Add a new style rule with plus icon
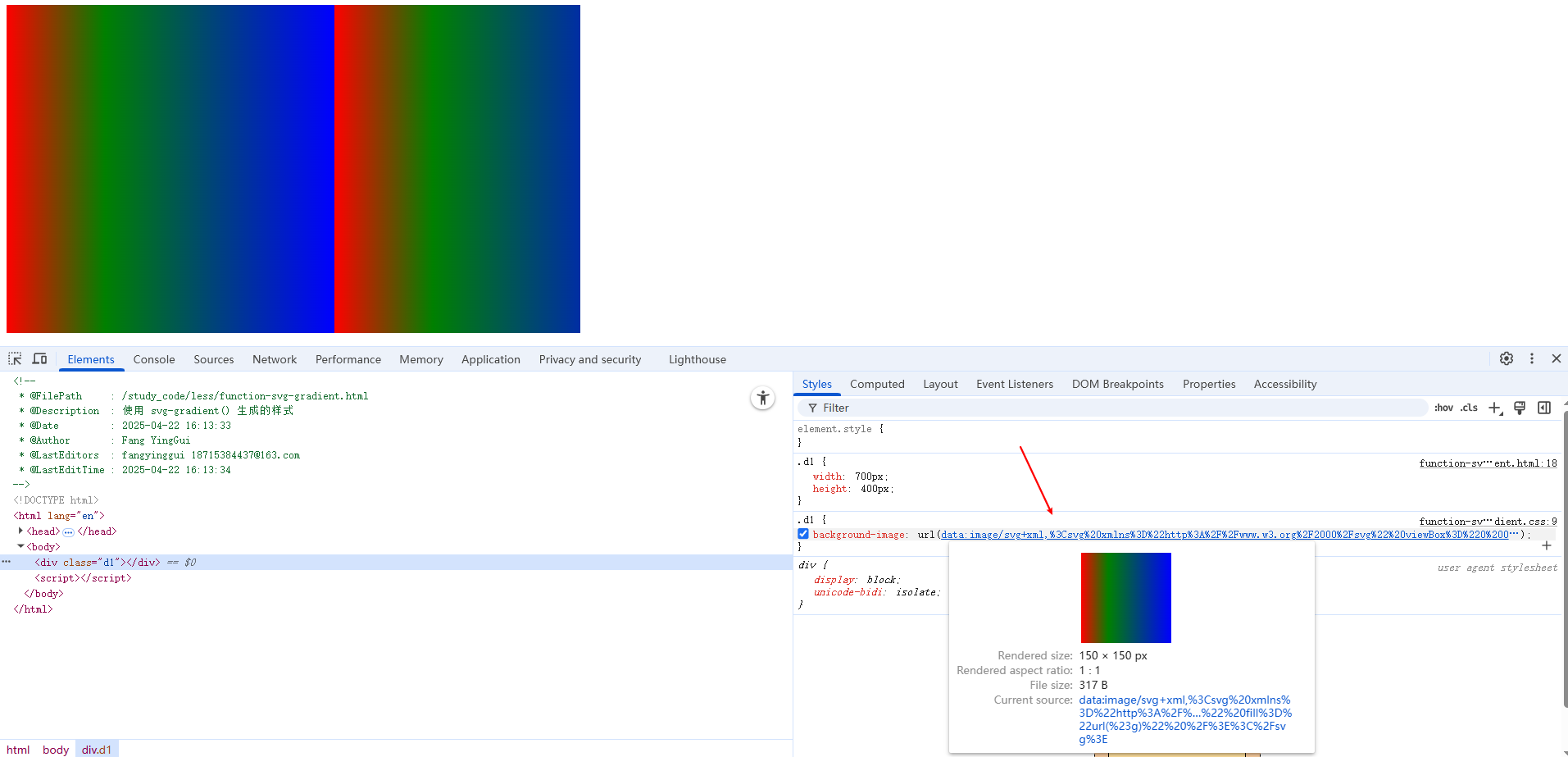Image resolution: width=1568 pixels, height=757 pixels. coord(1495,408)
